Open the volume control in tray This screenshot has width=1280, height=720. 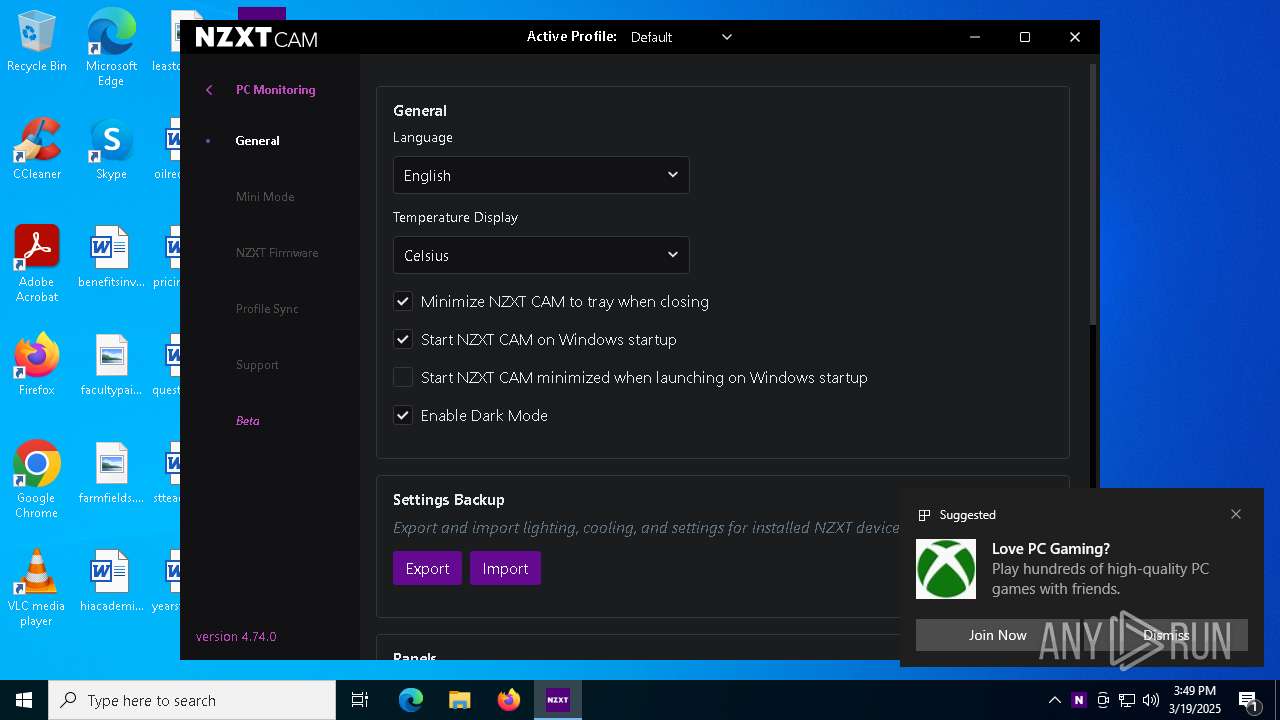[1150, 700]
